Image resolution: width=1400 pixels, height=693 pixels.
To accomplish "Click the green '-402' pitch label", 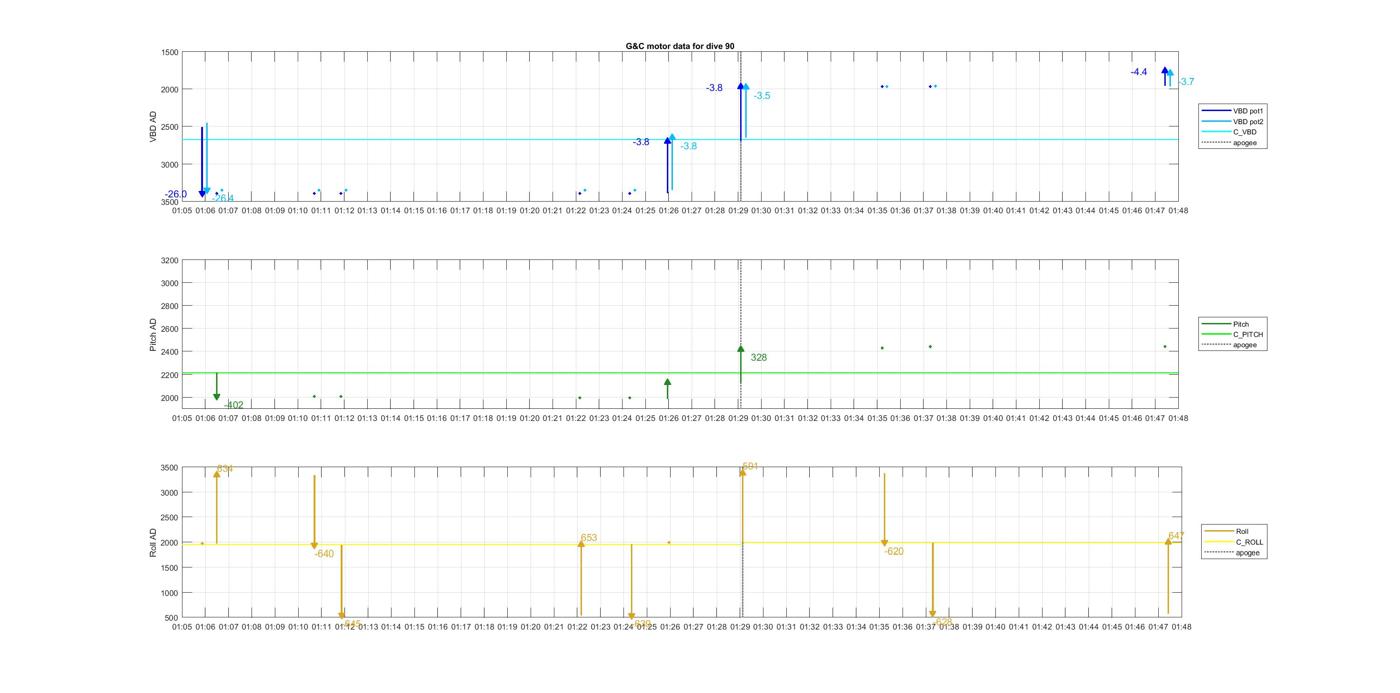I will click(234, 405).
